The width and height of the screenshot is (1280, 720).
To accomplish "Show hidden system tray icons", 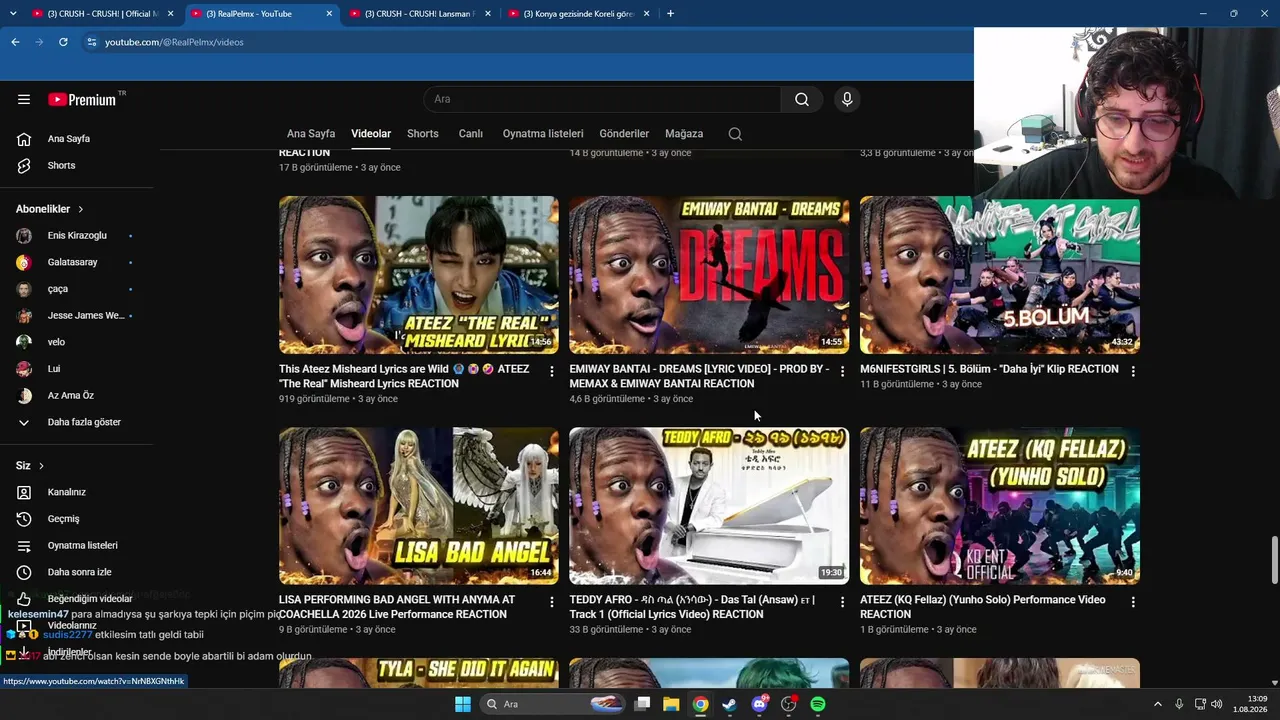I will tap(1158, 704).
